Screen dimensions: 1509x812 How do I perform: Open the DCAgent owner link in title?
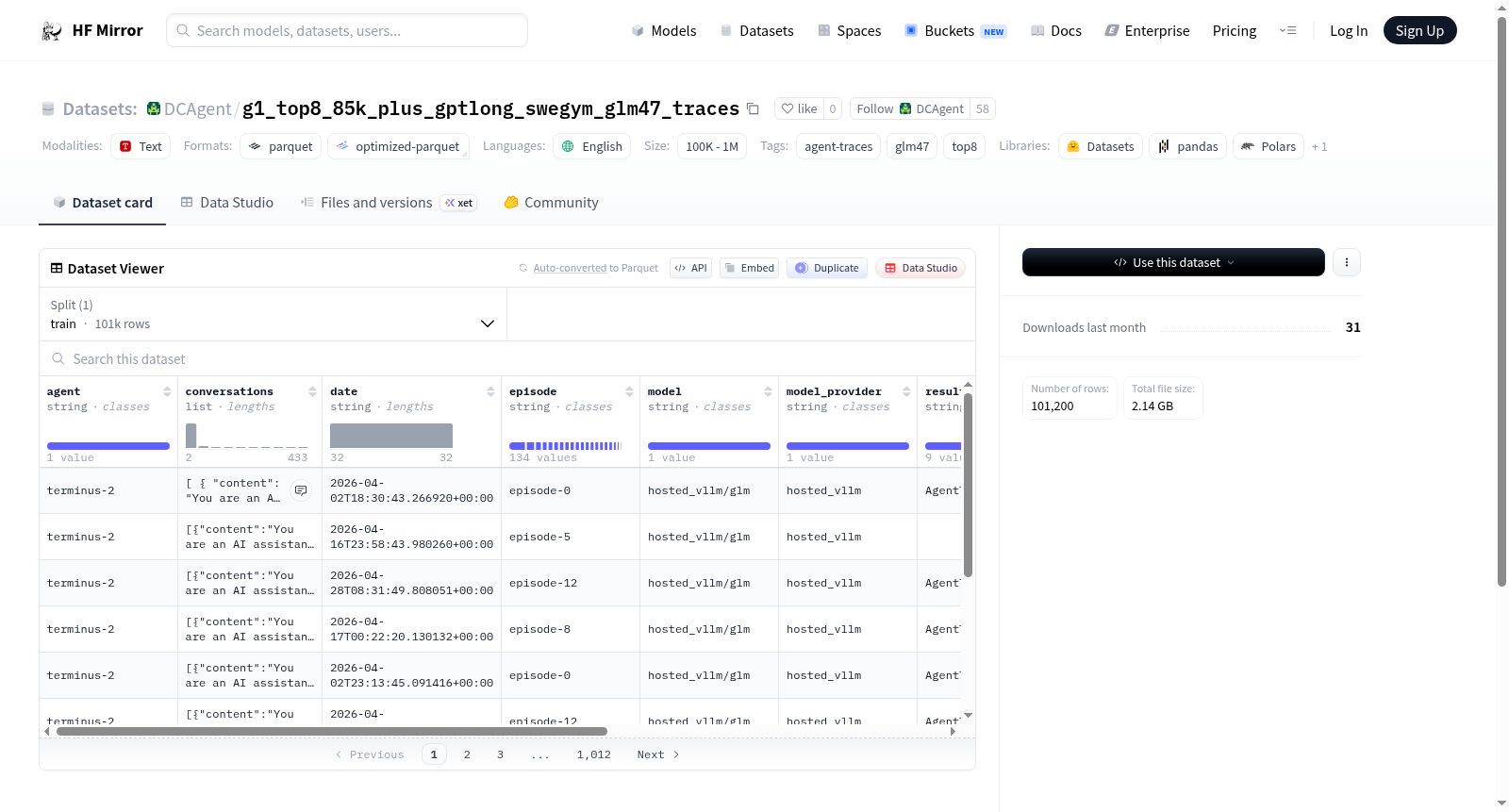197,109
